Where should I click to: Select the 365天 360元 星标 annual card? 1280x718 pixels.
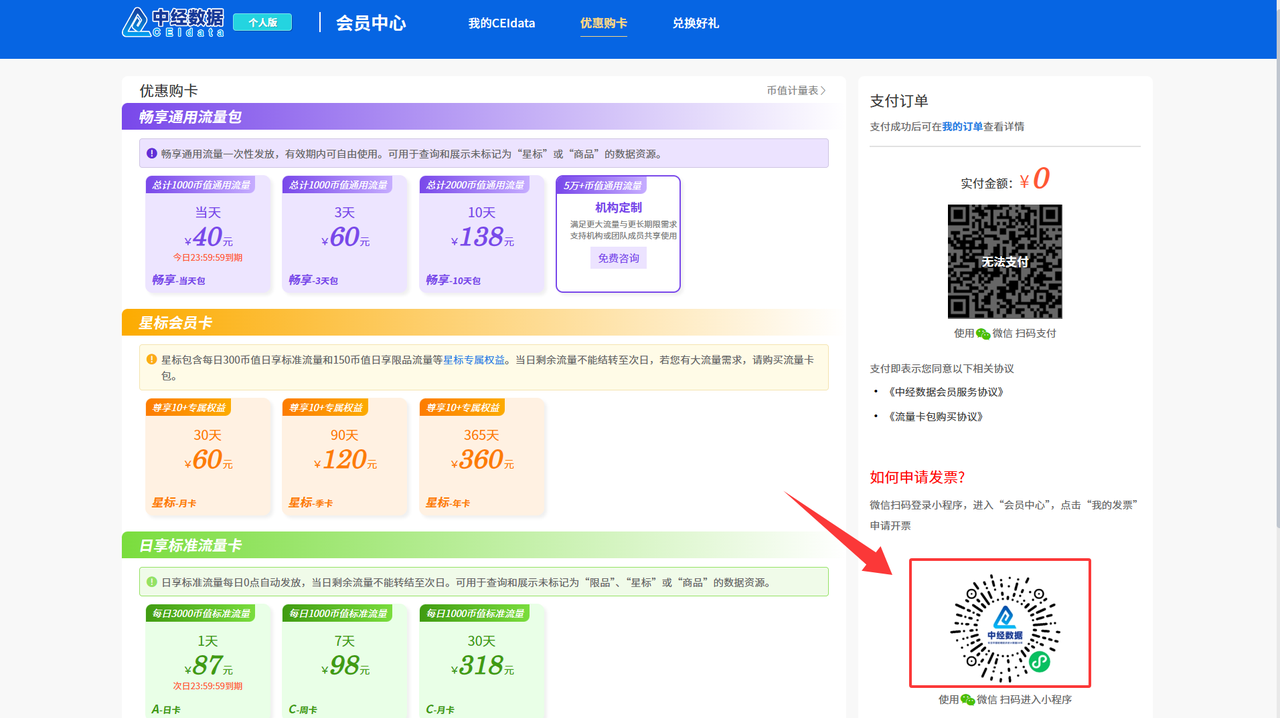(482, 457)
